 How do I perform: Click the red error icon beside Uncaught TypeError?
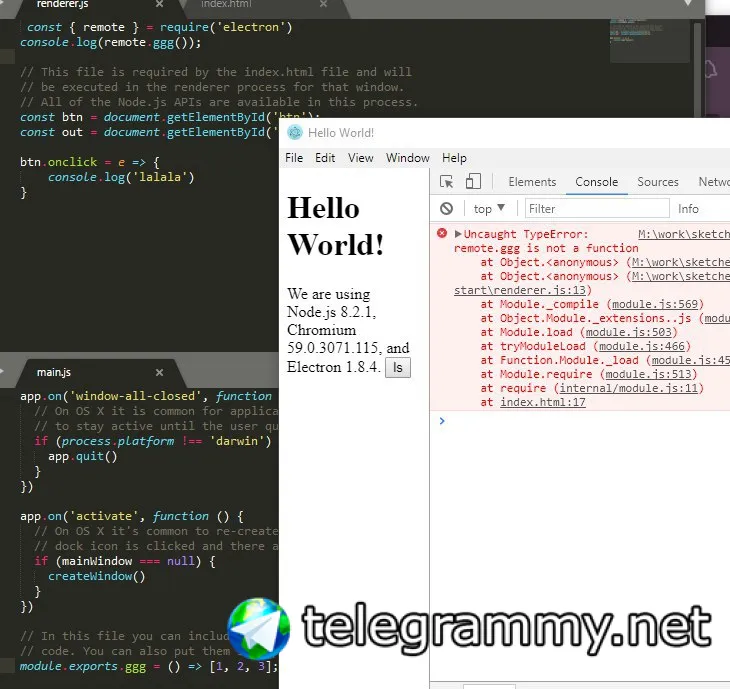tap(442, 233)
